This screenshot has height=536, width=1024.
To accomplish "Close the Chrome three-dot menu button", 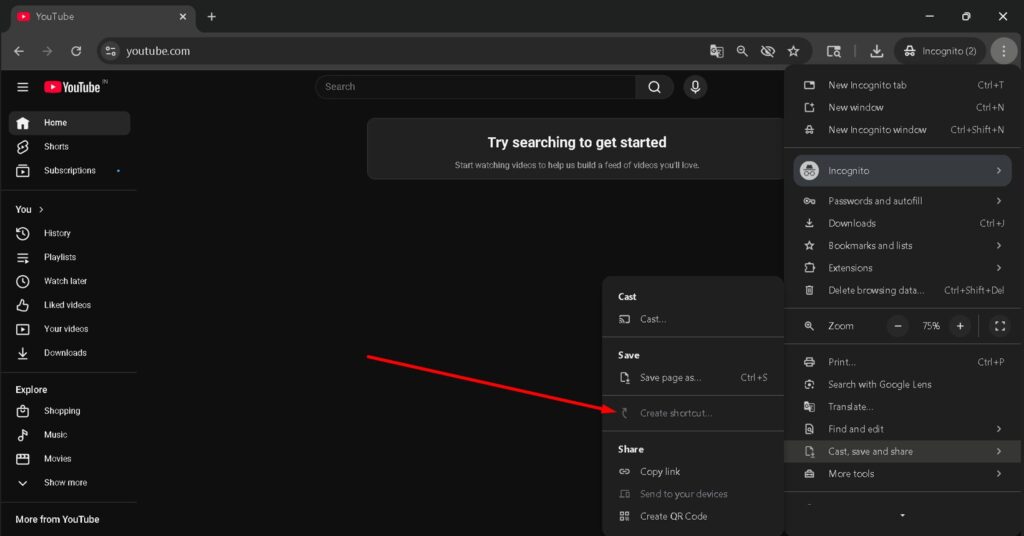I will 1004,51.
